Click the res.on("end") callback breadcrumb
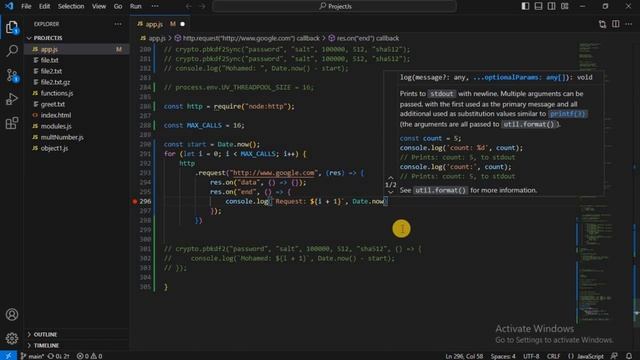Screen dimensions: 640x360 coord(364,38)
